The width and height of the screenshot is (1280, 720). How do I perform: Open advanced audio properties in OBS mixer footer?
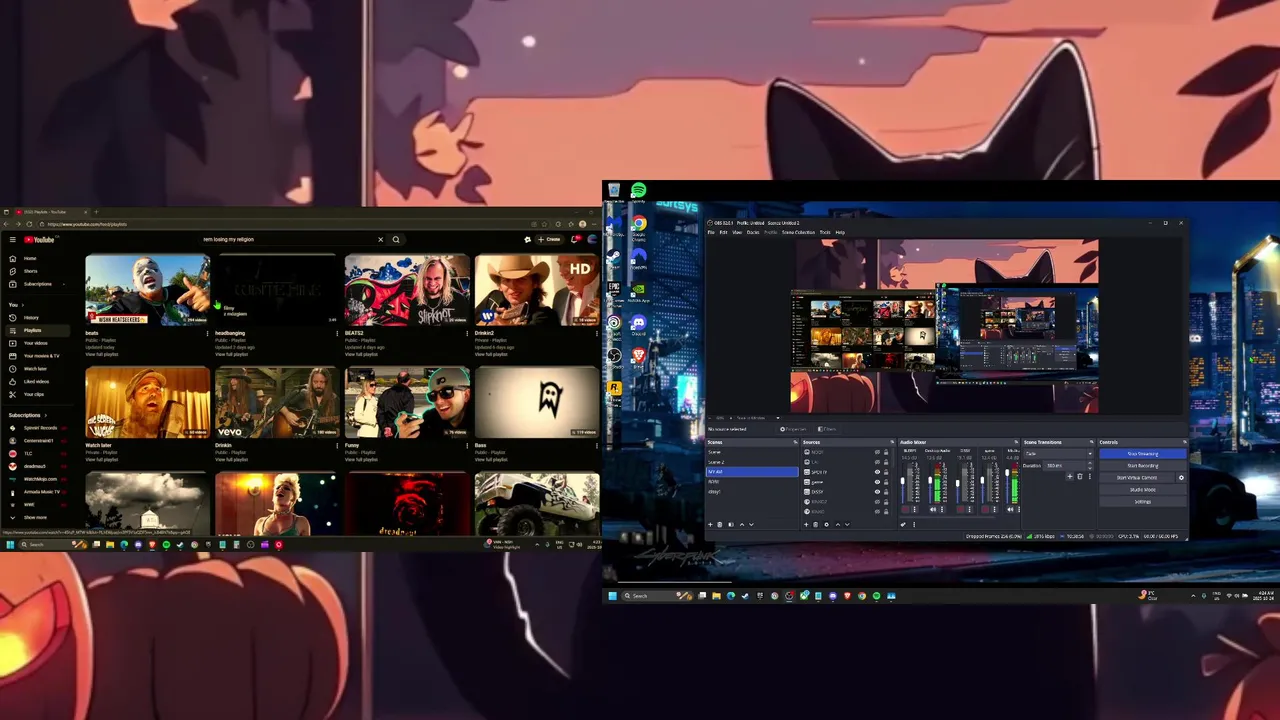point(903,524)
